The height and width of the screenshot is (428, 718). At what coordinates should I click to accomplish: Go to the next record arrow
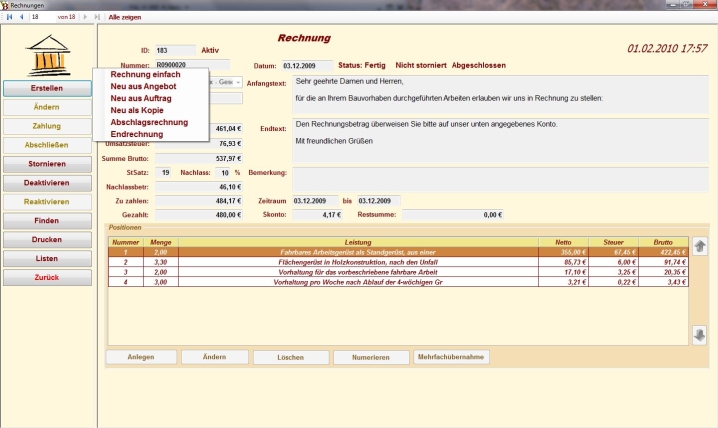(85, 17)
